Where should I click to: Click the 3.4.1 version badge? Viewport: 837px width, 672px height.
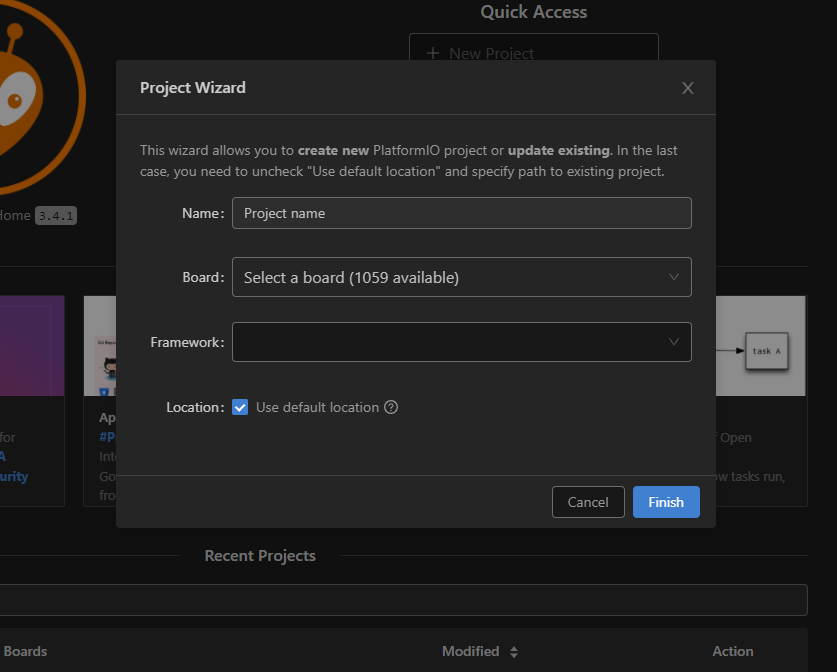pyautogui.click(x=57, y=215)
